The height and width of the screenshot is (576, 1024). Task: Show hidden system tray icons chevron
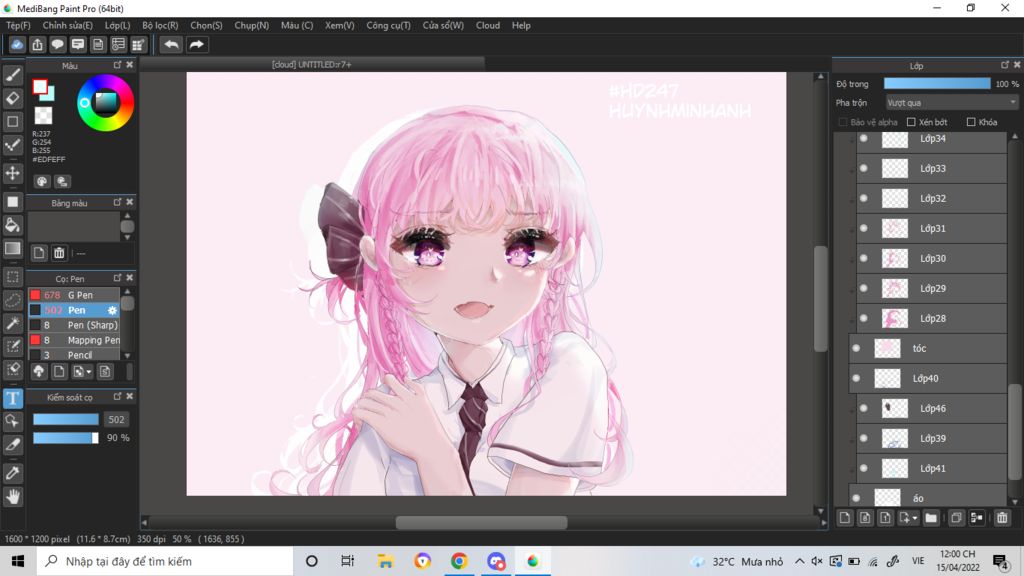point(800,561)
